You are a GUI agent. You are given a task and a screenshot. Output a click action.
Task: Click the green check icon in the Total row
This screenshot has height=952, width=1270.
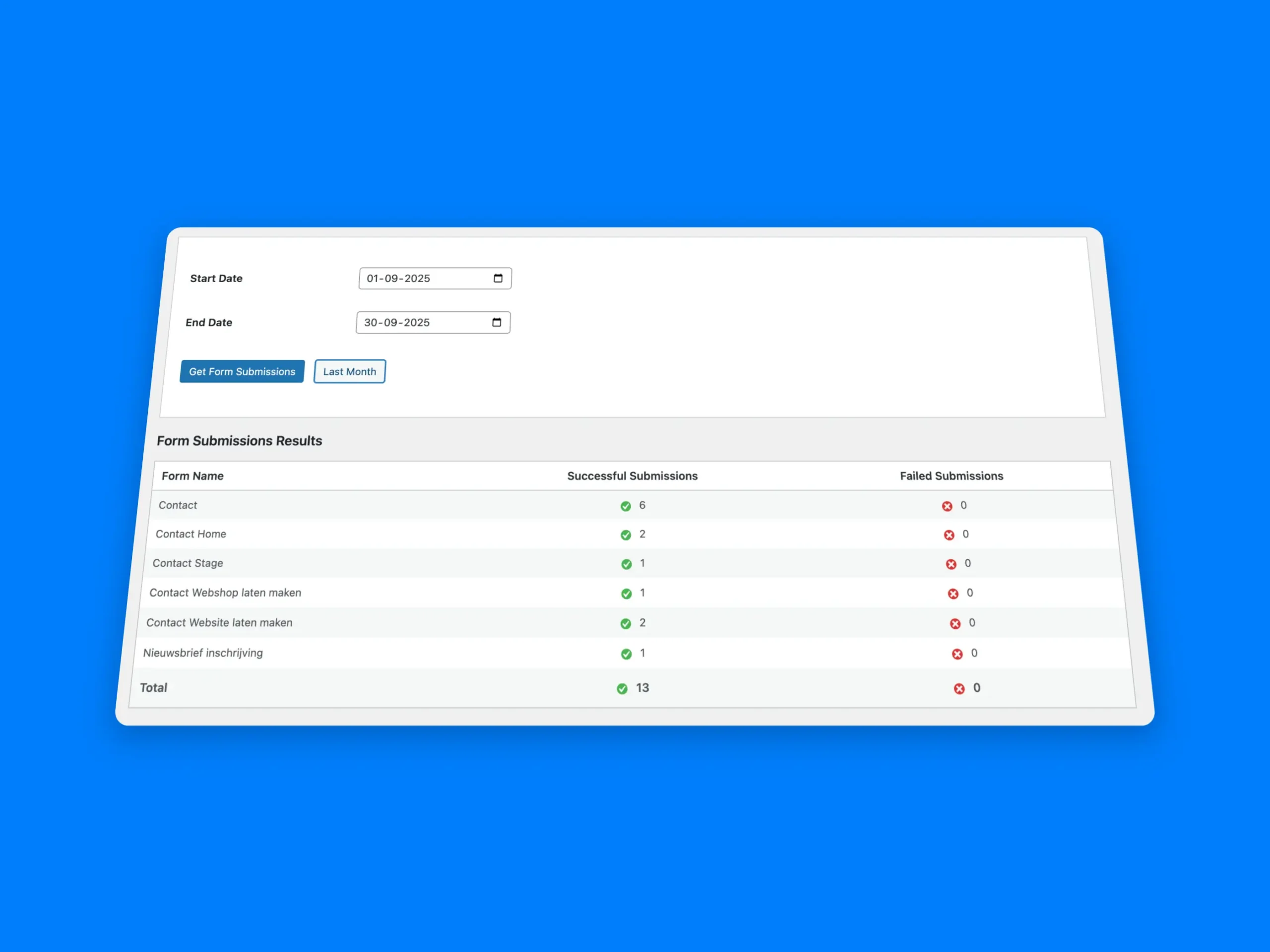(623, 689)
